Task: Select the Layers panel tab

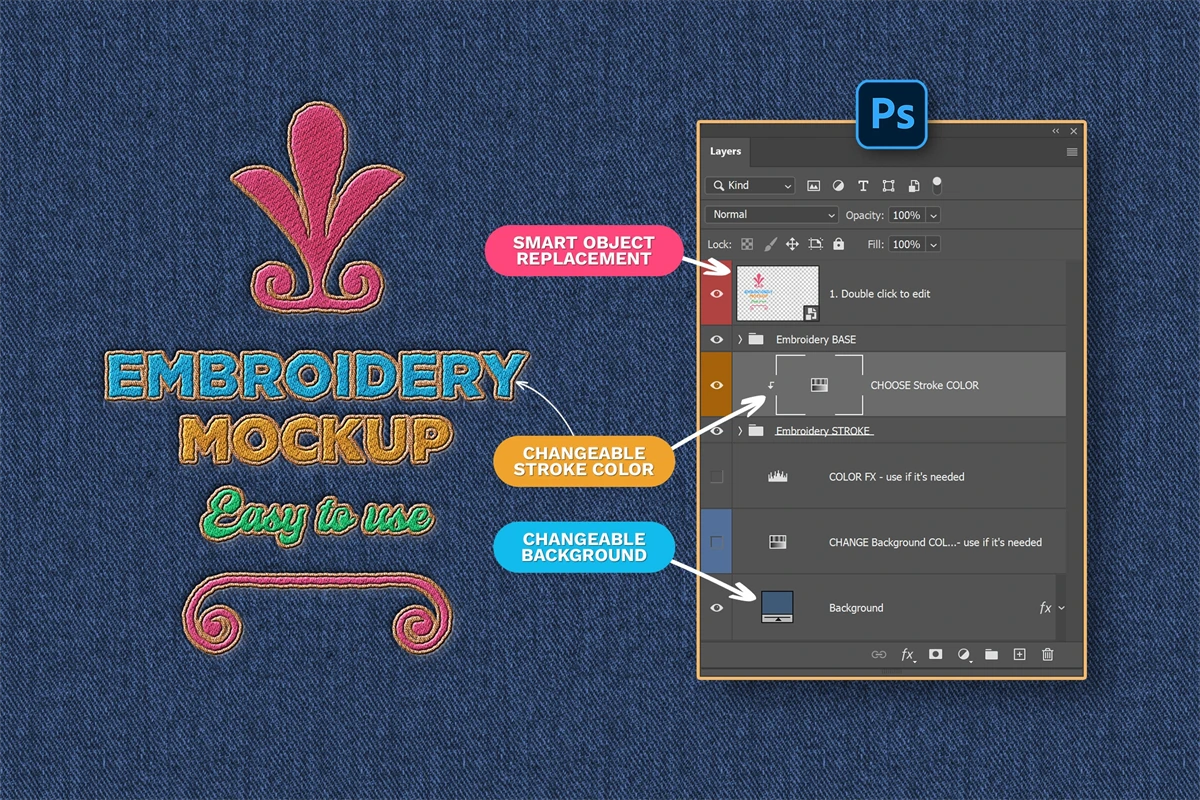Action: tap(726, 152)
